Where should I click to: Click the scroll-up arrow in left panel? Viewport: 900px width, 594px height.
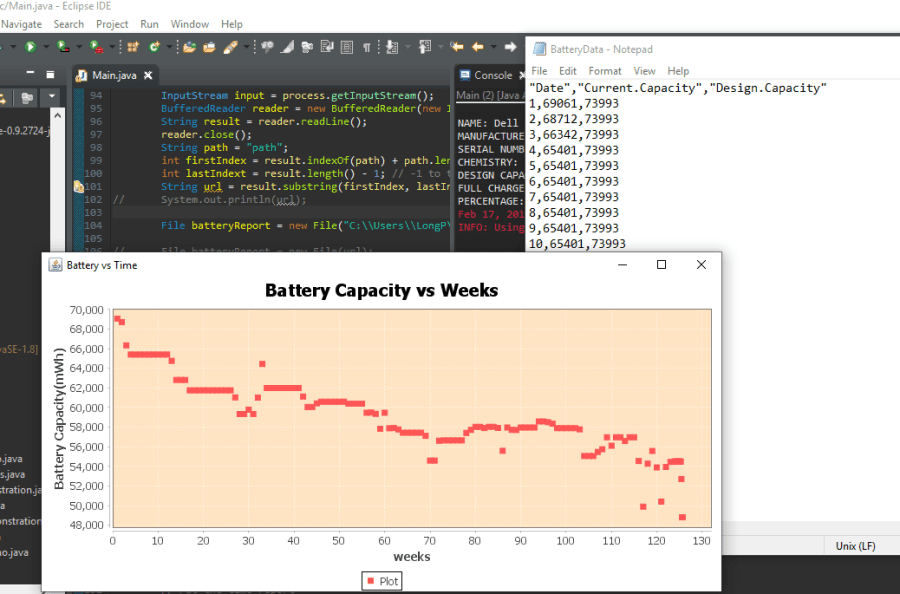(57, 115)
